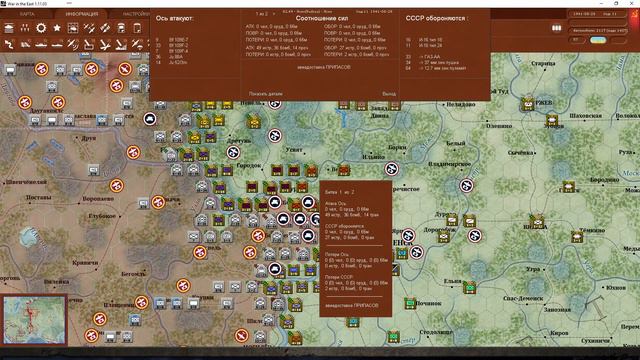The height and width of the screenshot is (360, 640).
Task: Click the Юхнов town label
Action: point(616,287)
